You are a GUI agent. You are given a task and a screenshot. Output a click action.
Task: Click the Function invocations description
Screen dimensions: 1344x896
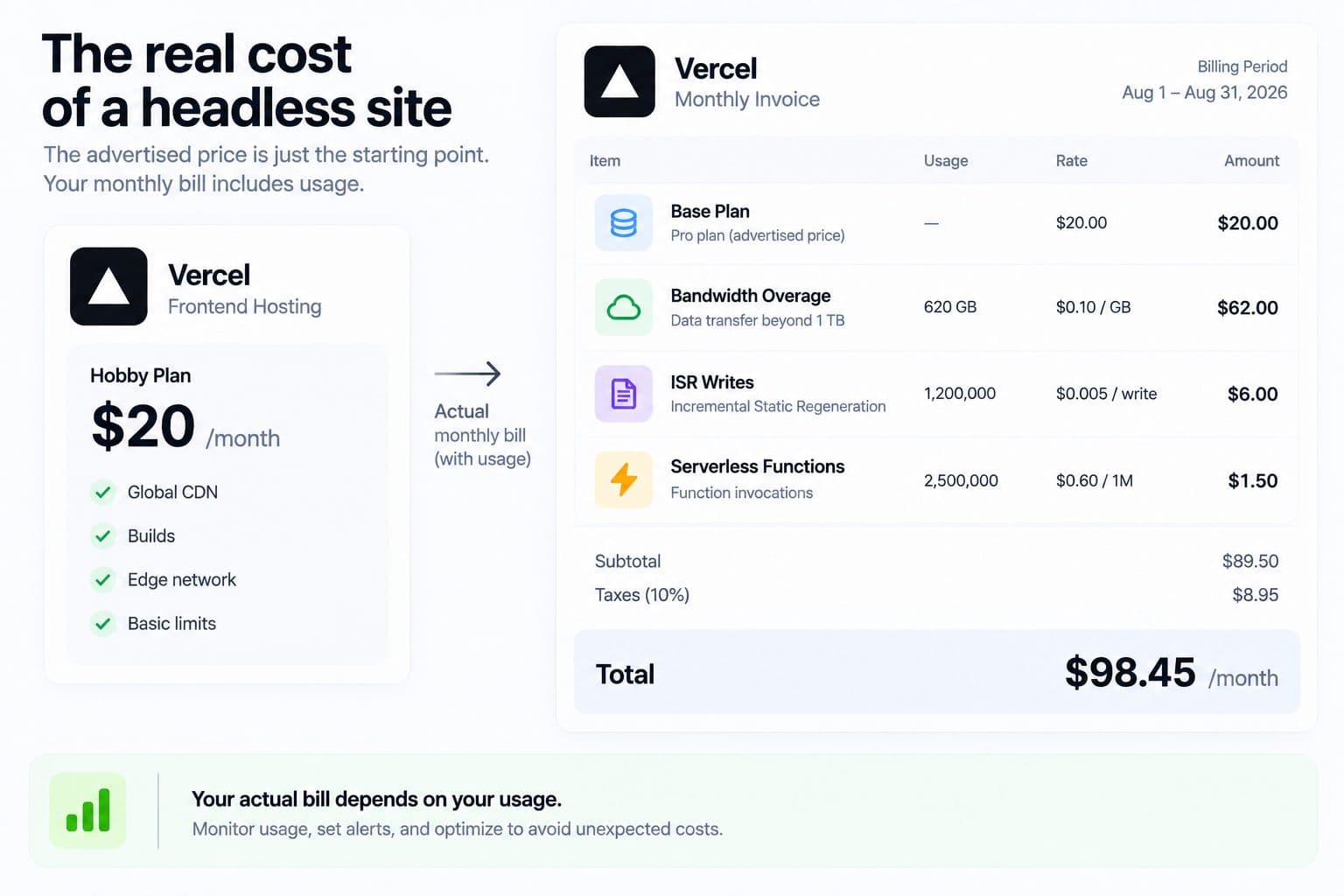742,493
